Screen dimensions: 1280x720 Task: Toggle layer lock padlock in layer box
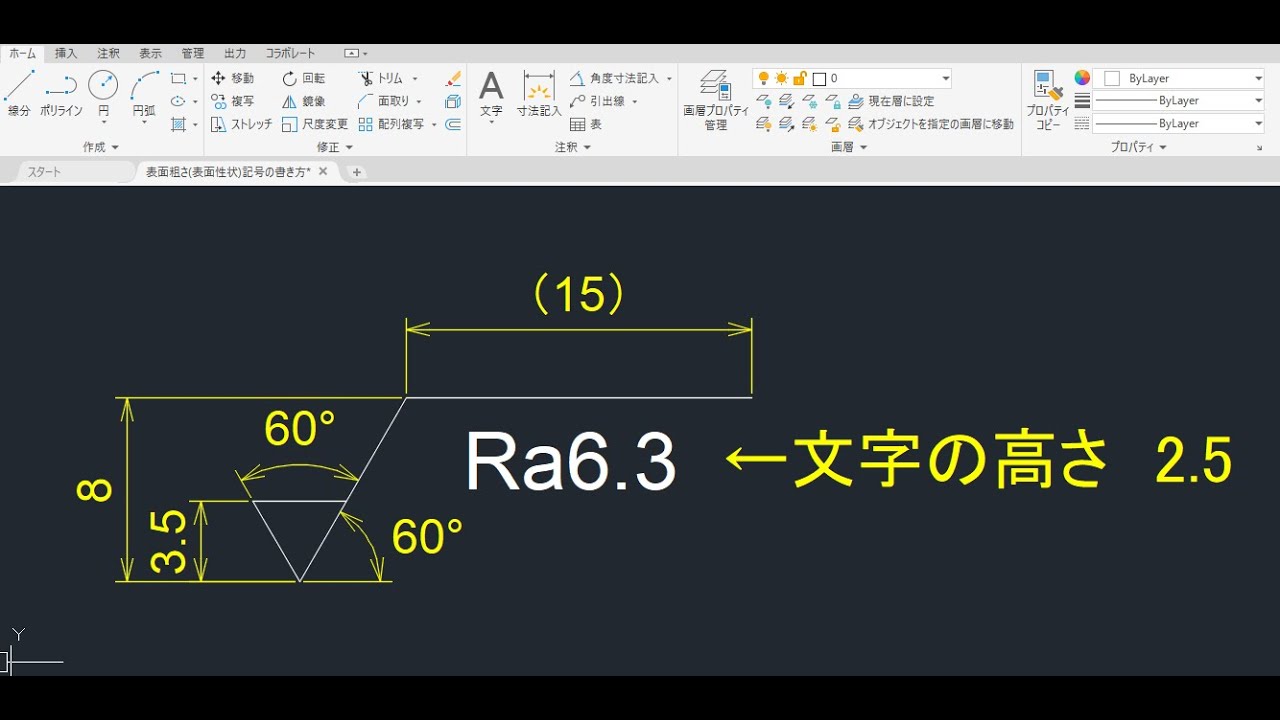(x=799, y=78)
